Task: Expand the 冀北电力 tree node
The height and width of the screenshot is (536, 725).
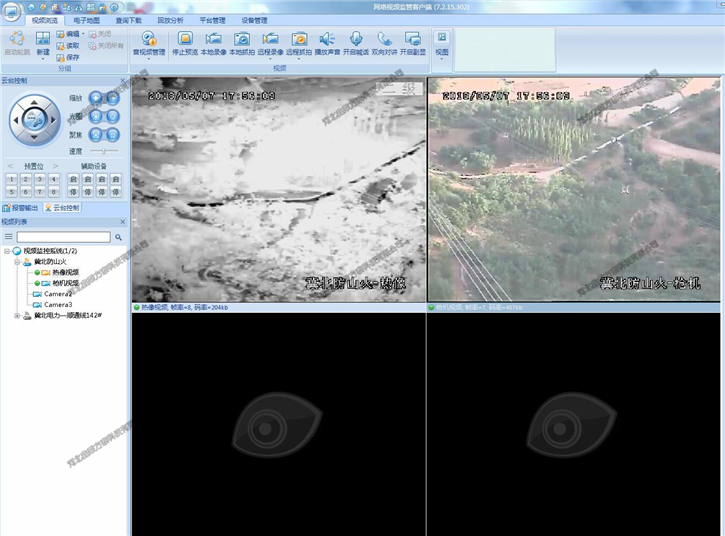Action: pos(16,316)
